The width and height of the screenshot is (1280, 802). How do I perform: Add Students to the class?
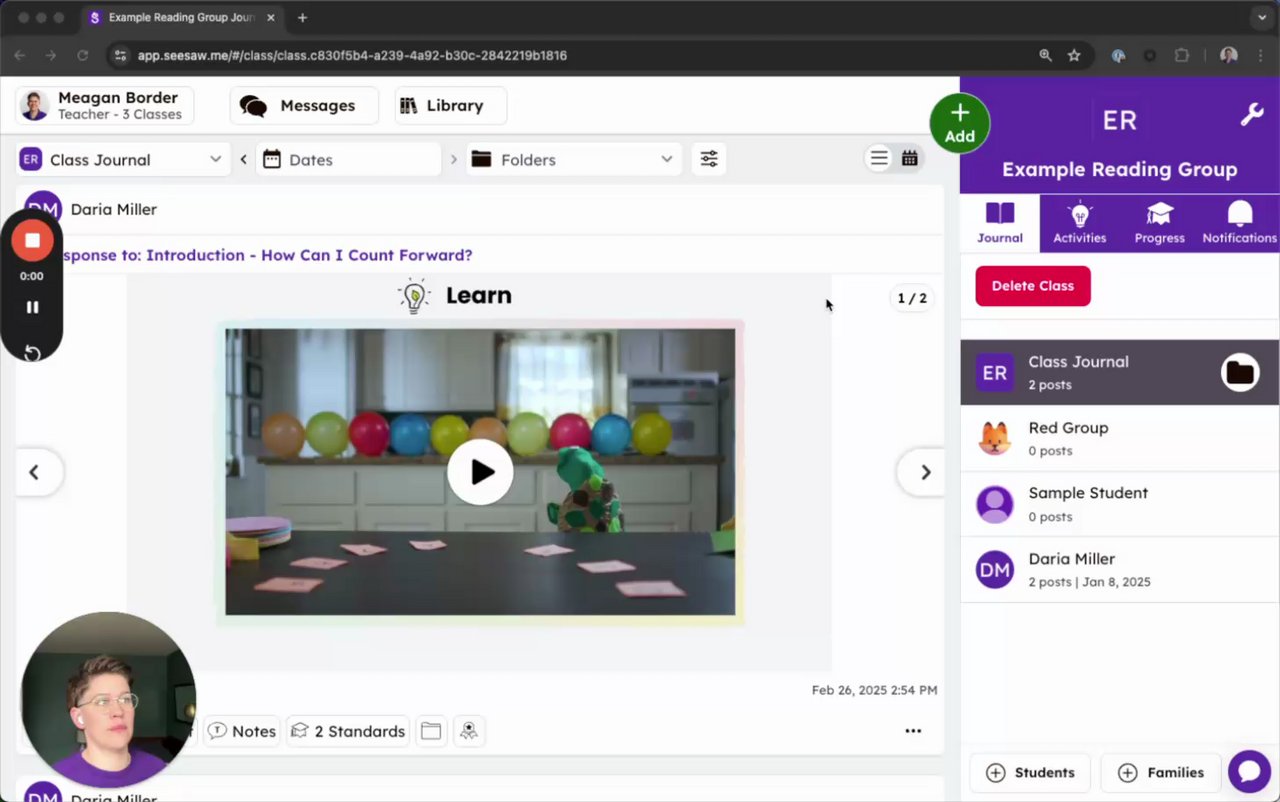pos(1030,772)
